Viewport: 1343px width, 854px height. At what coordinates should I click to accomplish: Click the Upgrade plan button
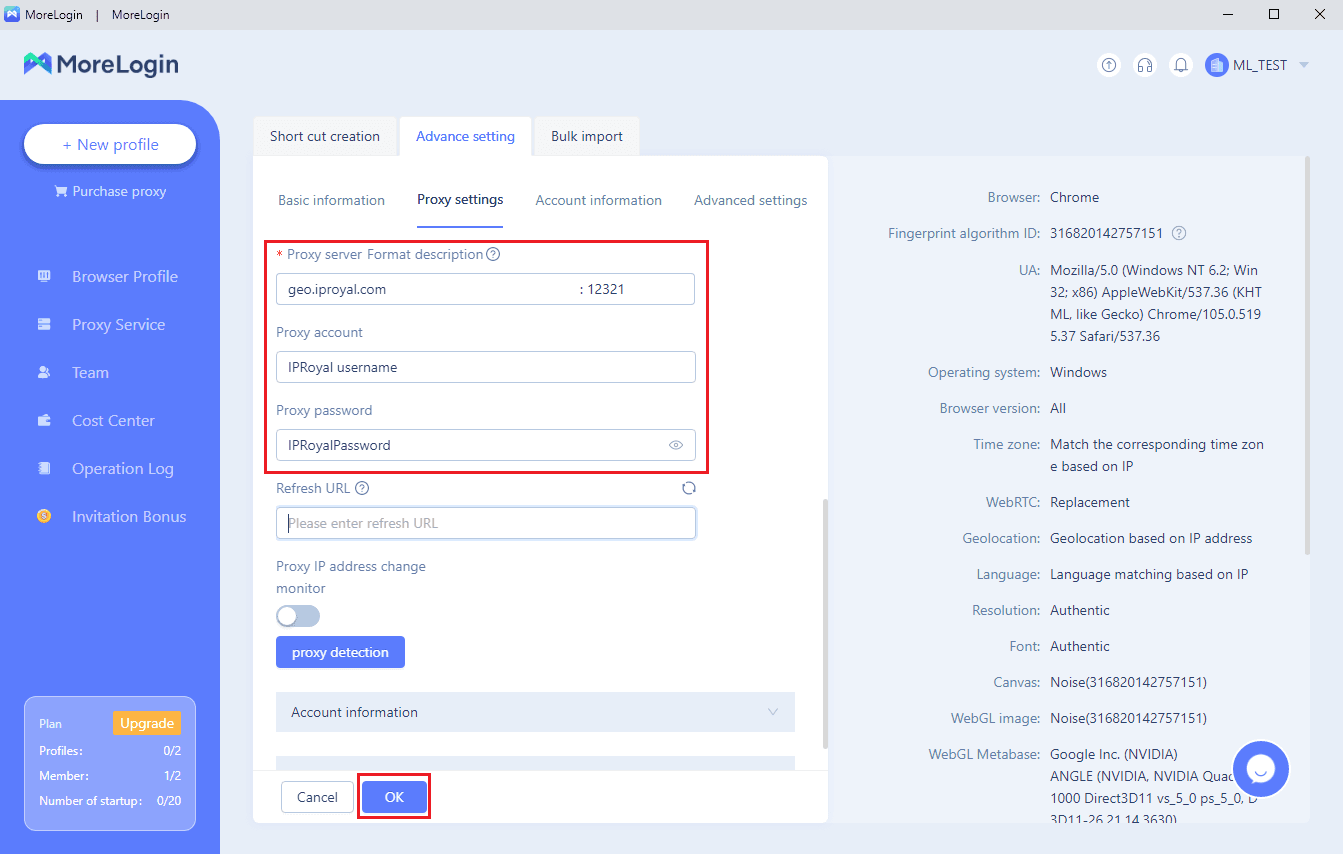coord(147,723)
